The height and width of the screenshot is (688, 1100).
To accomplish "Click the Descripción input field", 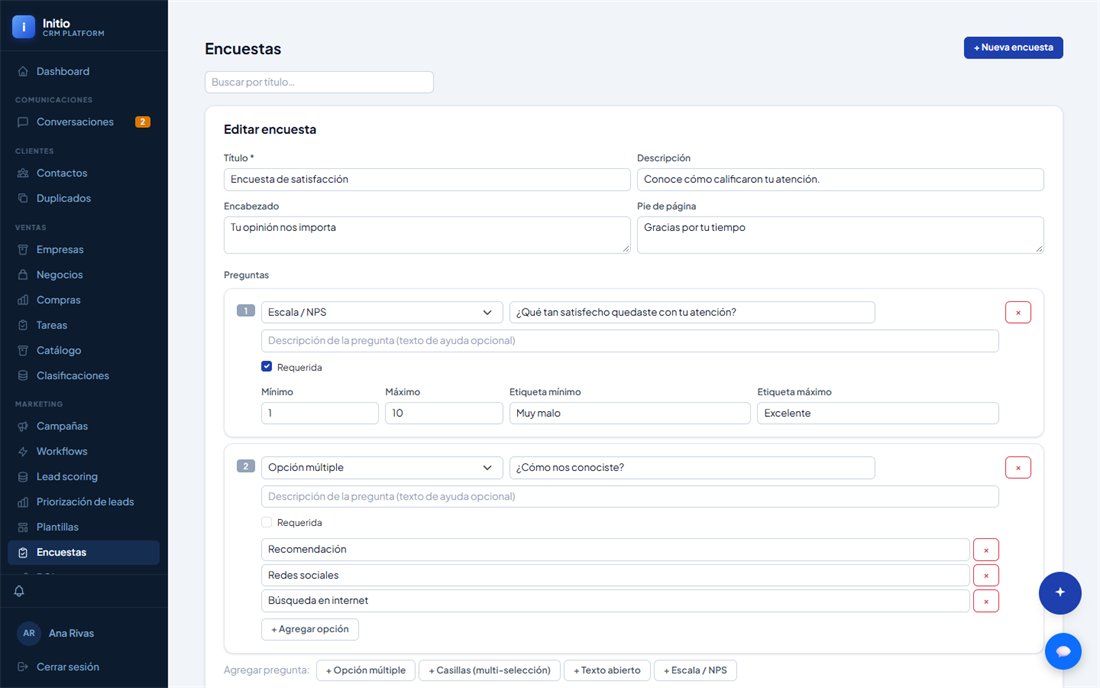I will [x=840, y=180].
